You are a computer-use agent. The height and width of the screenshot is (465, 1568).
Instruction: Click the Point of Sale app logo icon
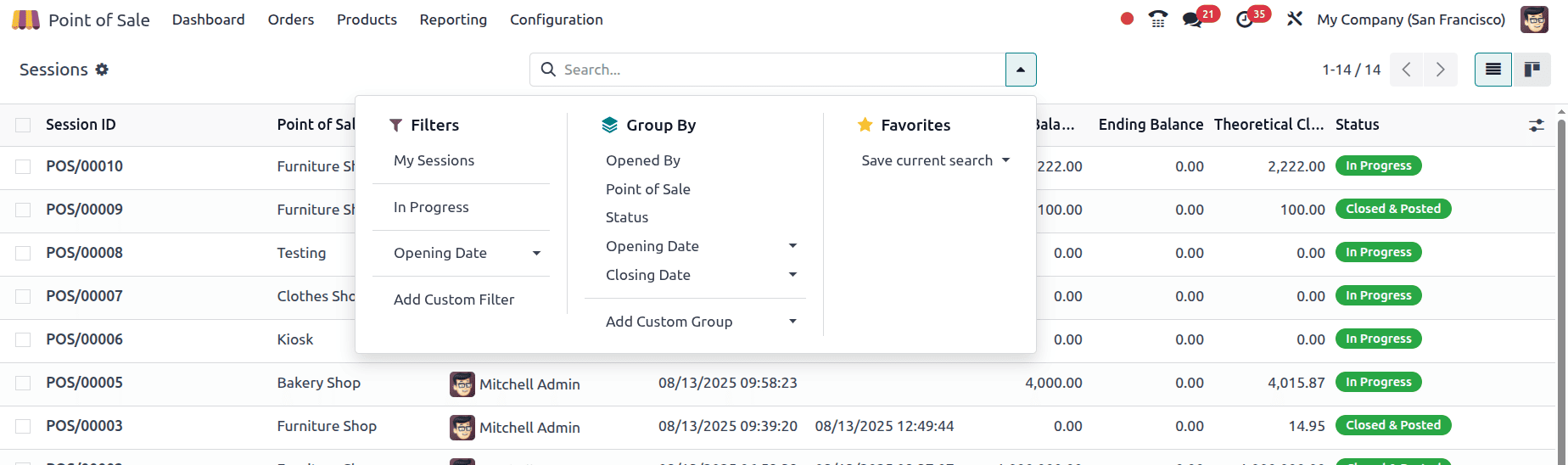coord(25,20)
